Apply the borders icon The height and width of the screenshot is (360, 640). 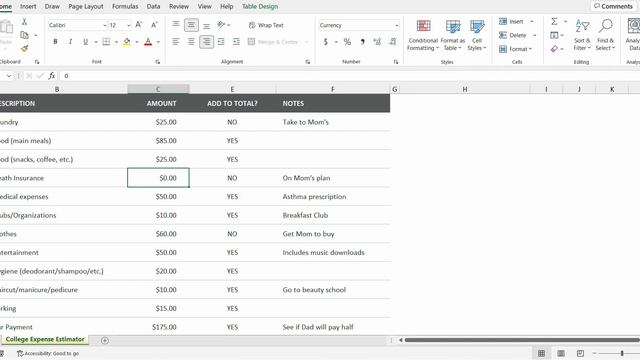106,42
